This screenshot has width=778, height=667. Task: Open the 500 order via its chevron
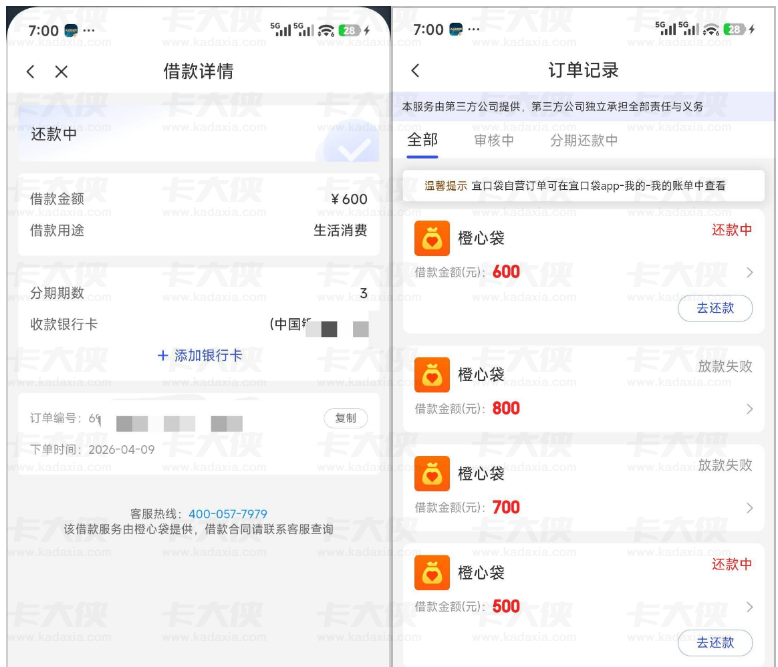[x=749, y=606]
